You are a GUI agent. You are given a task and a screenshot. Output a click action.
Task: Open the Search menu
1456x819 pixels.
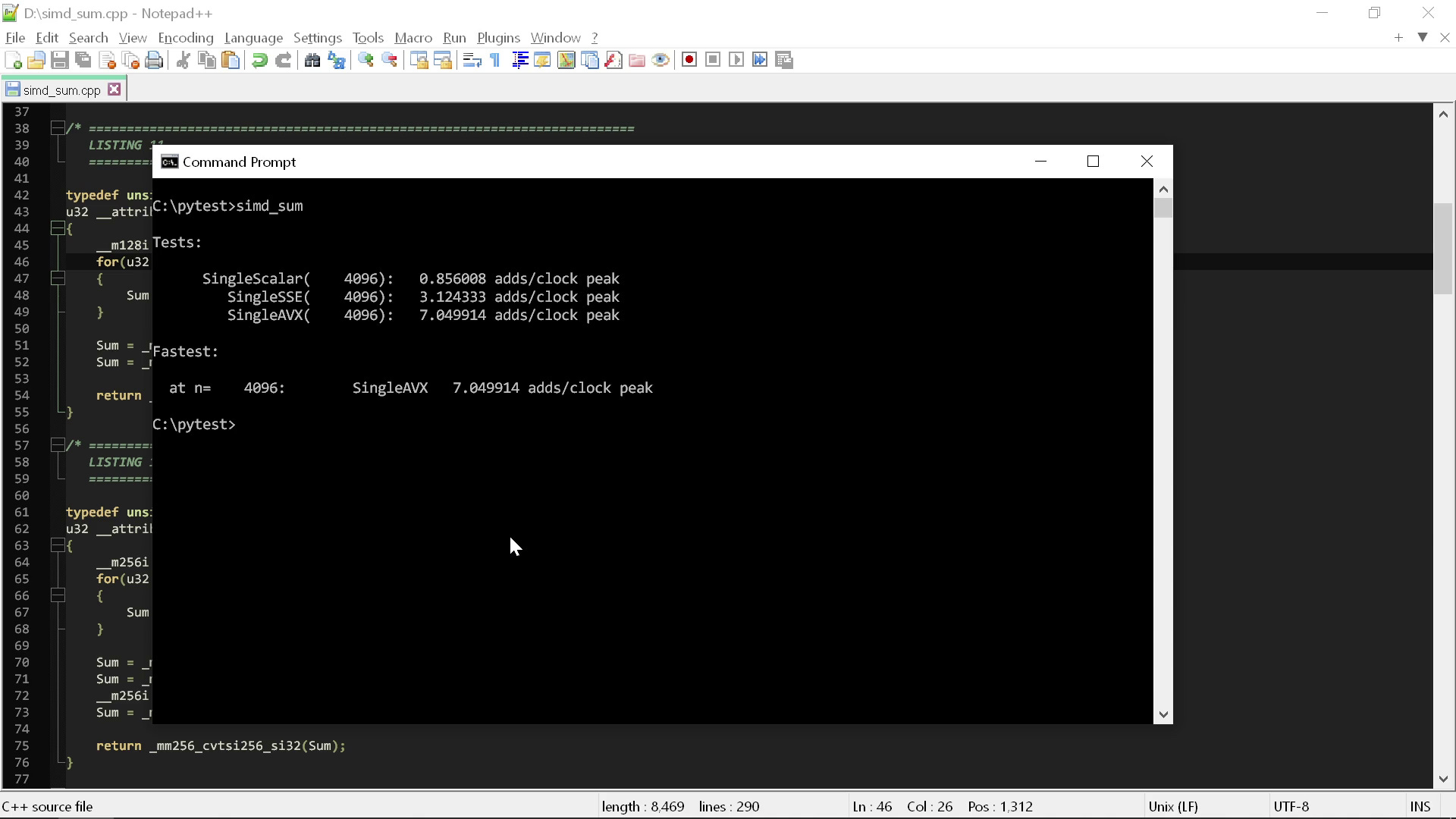pyautogui.click(x=88, y=37)
